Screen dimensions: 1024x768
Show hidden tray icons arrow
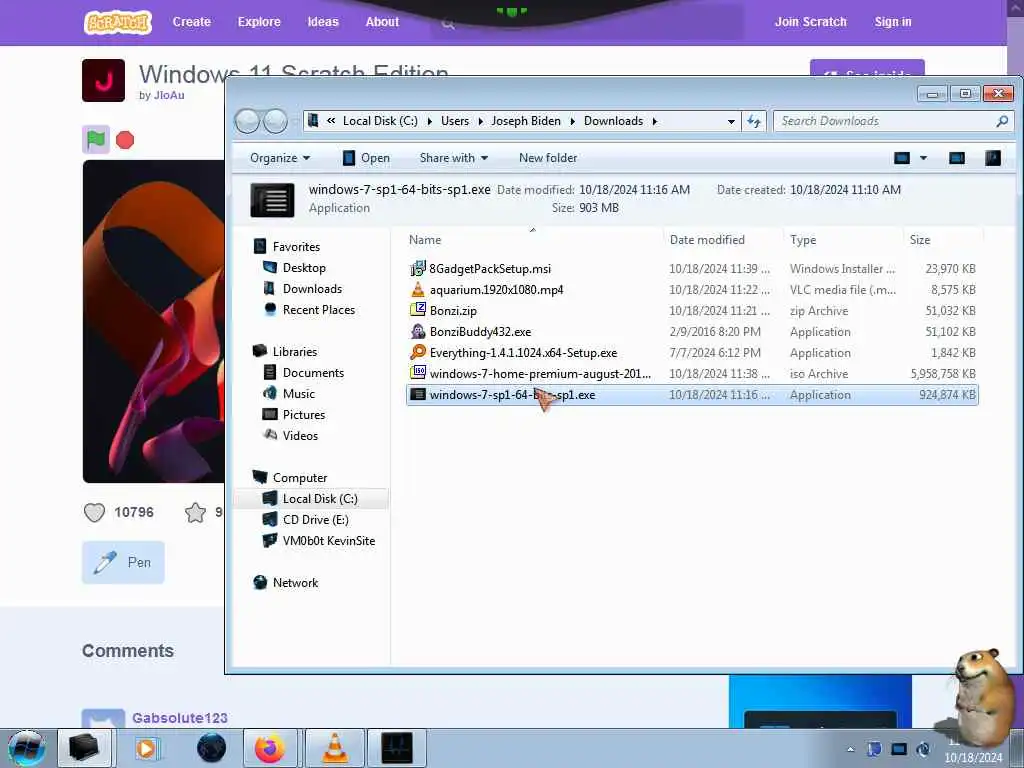pyautogui.click(x=850, y=750)
